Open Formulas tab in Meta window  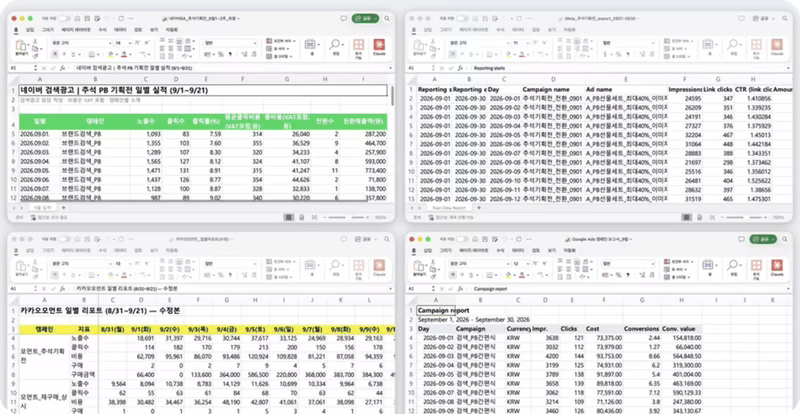(x=499, y=30)
